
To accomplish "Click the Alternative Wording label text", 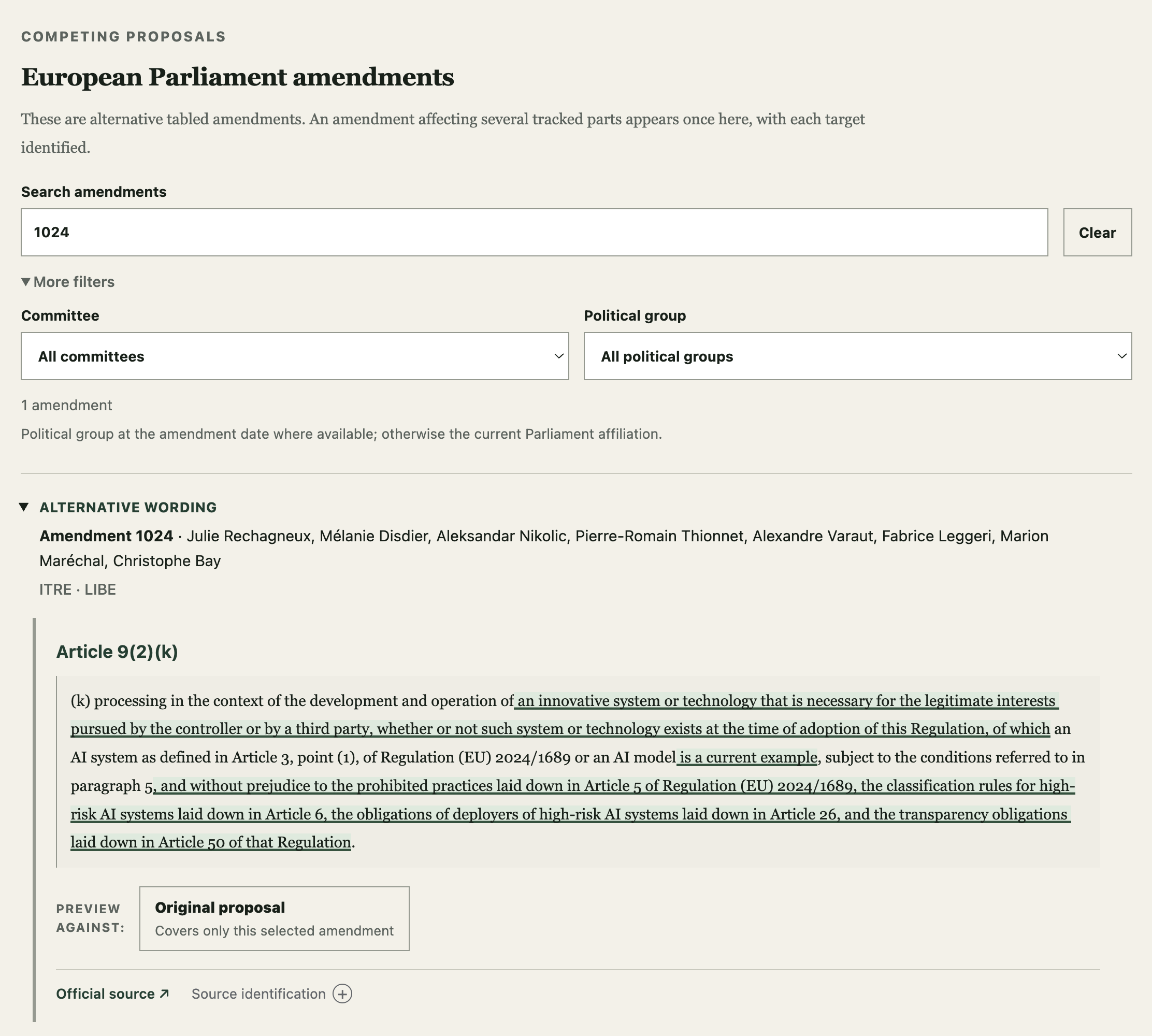I will (x=128, y=507).
